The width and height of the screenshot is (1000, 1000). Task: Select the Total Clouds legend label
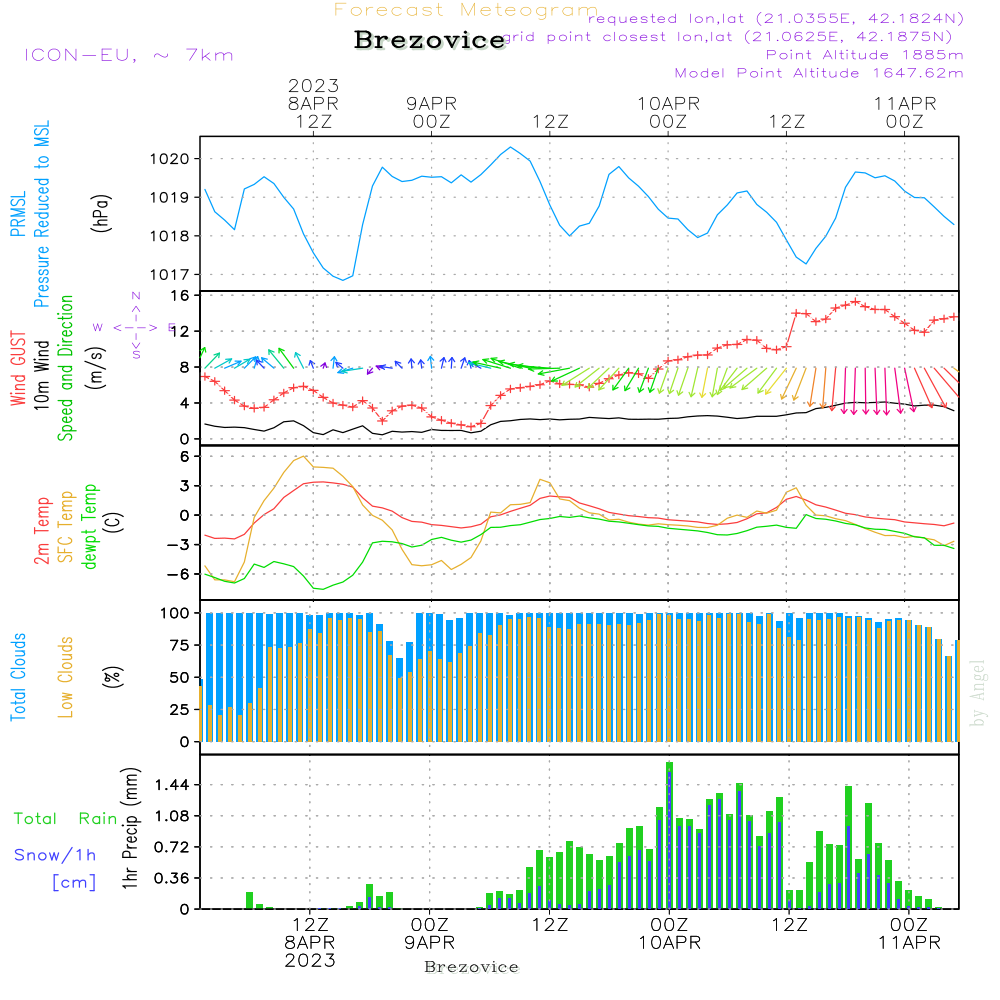point(18,677)
